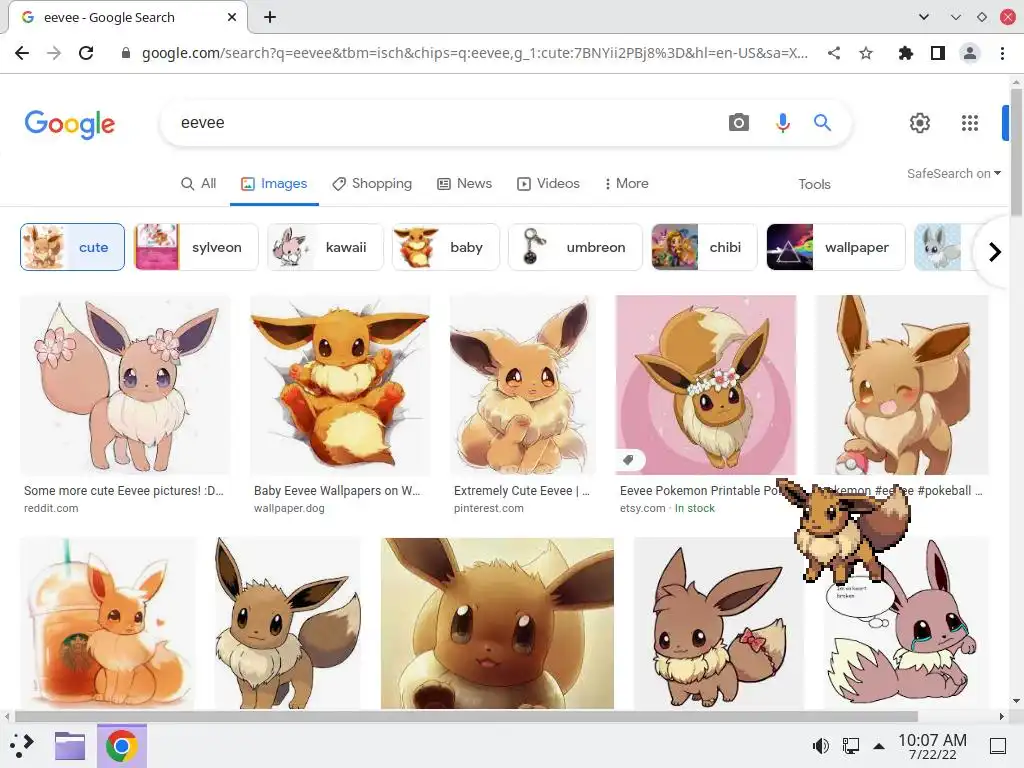Open the Eevee Pokemon Printable pink thumbnail
Viewport: 1024px width, 768px height.
[706, 385]
